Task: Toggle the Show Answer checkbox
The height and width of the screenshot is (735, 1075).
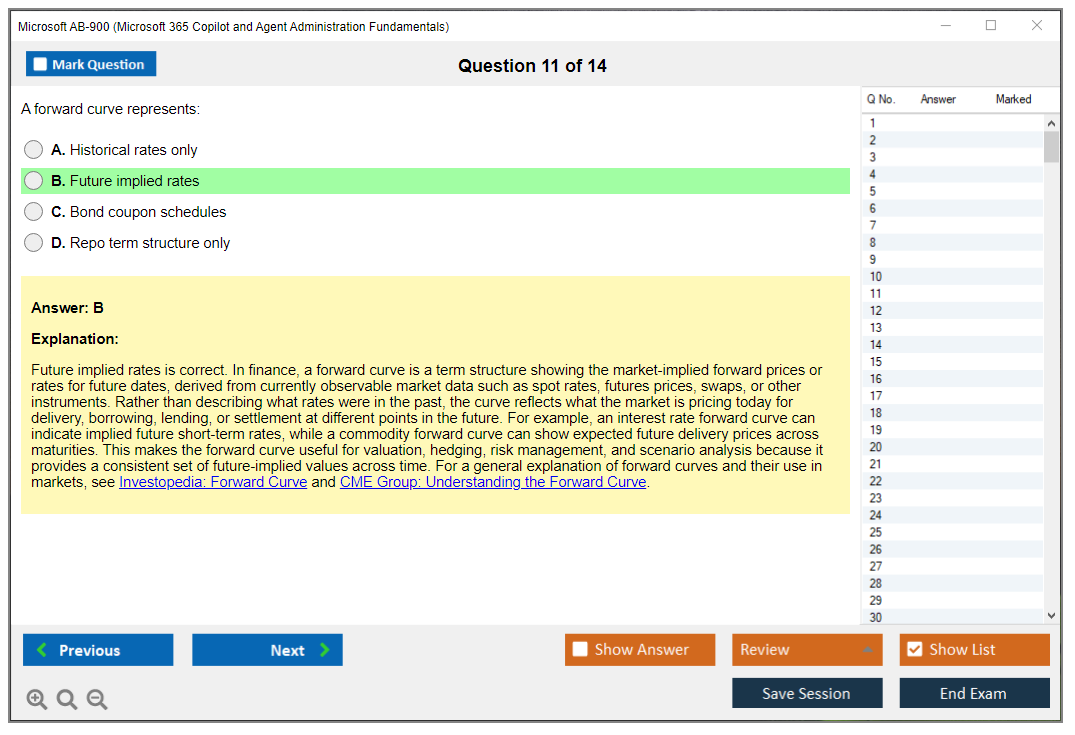Action: (x=580, y=649)
